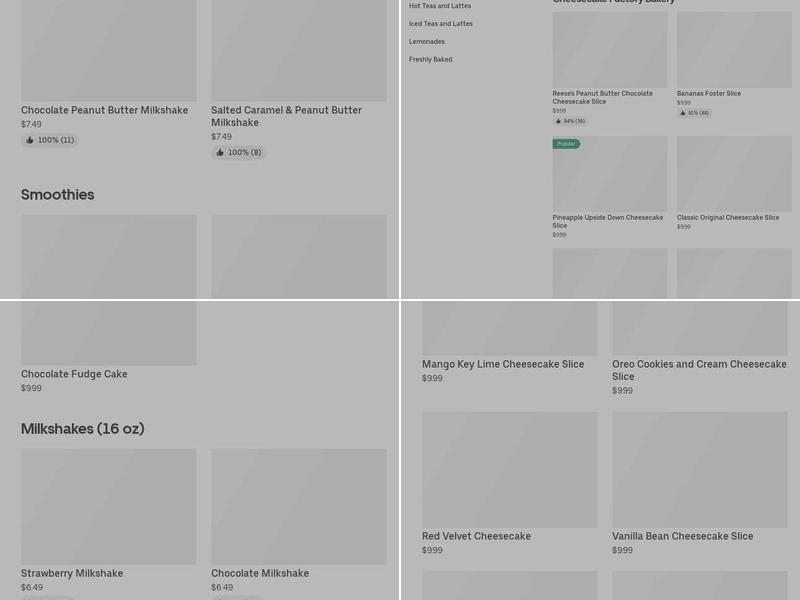Click thumbs-up icon under Bananas Foster Slice
Screen dimensions: 800x600
coord(683,113)
